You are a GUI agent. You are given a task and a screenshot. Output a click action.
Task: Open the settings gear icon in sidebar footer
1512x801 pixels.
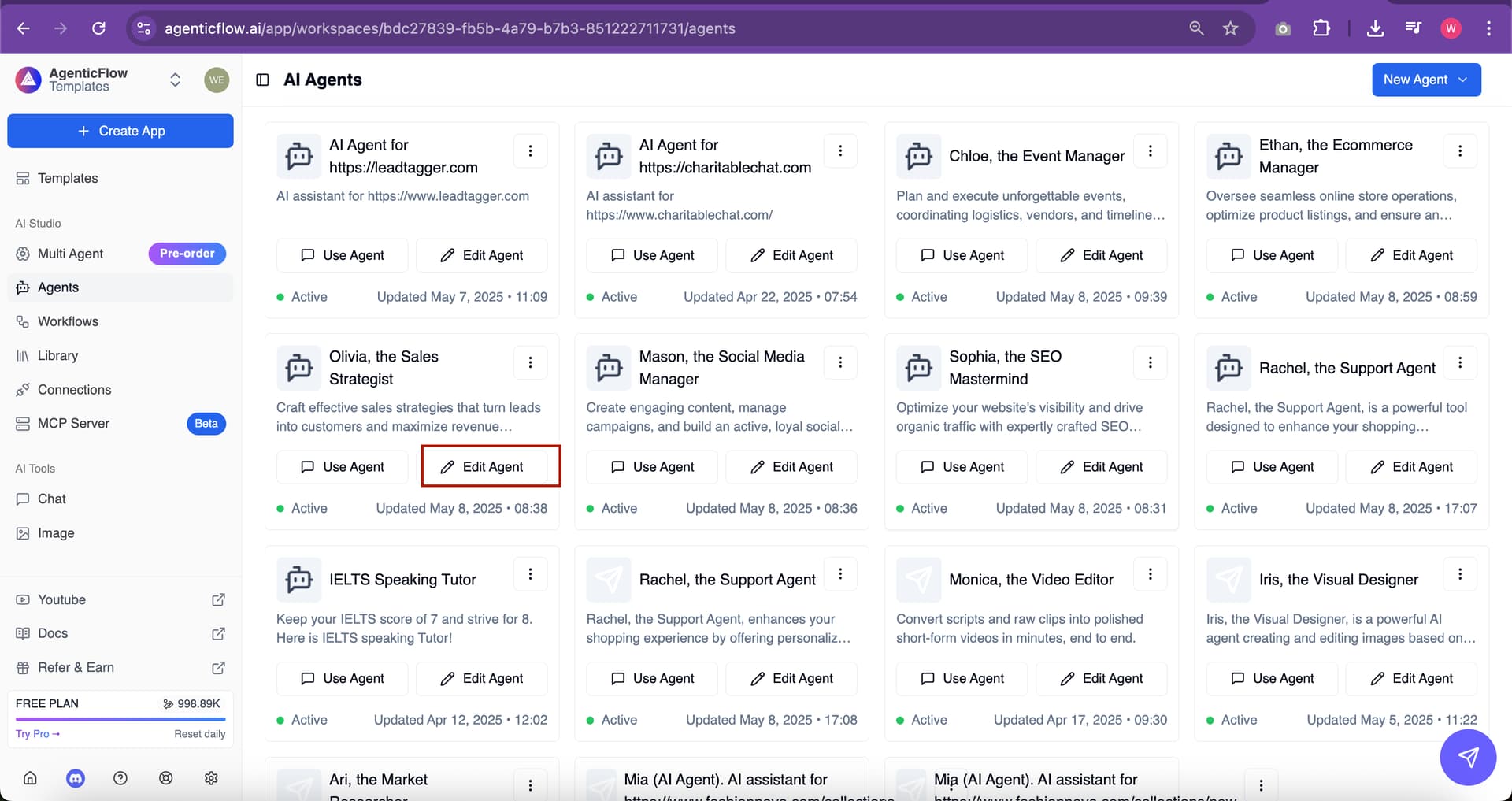click(x=211, y=778)
